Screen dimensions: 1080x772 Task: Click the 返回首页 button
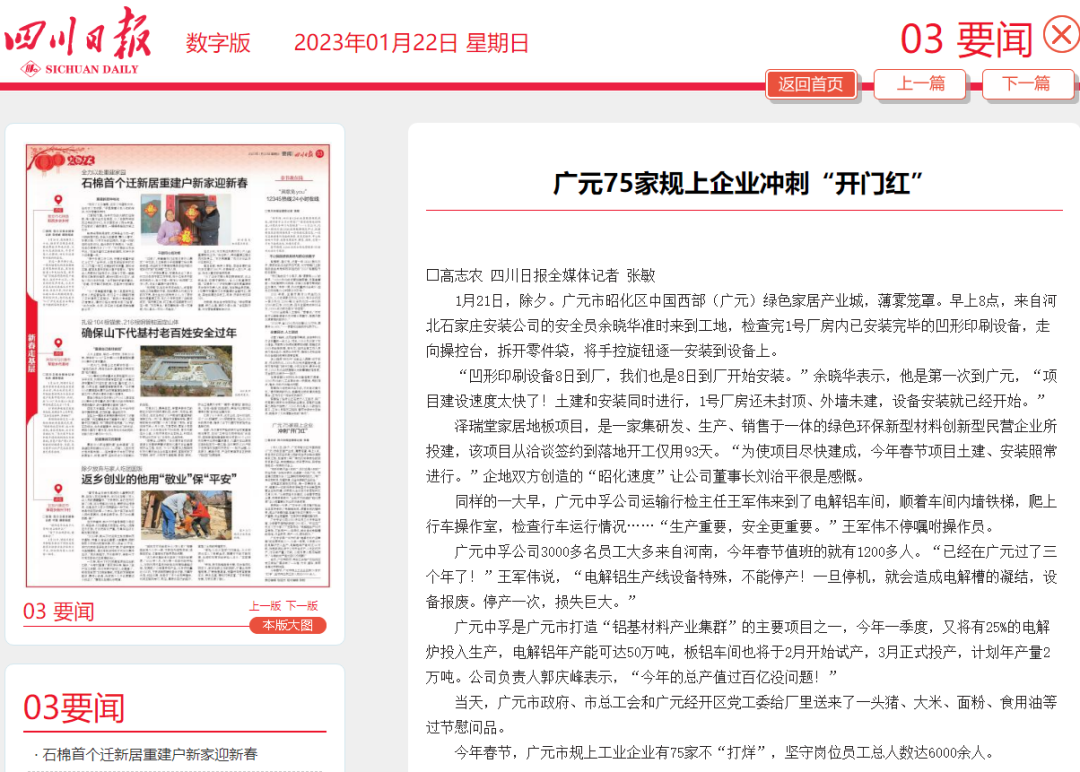[x=811, y=84]
